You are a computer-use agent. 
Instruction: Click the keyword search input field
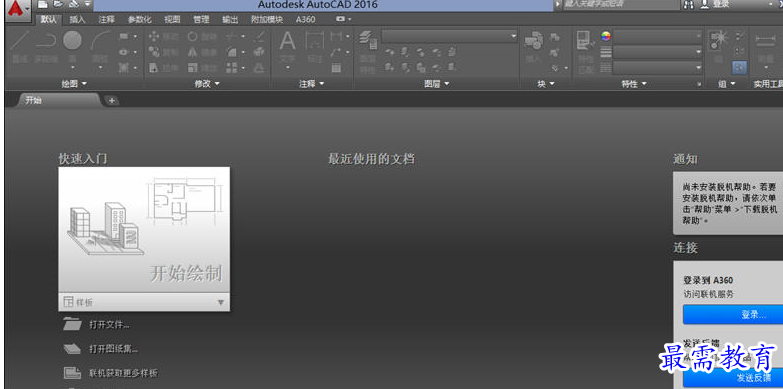621,4
